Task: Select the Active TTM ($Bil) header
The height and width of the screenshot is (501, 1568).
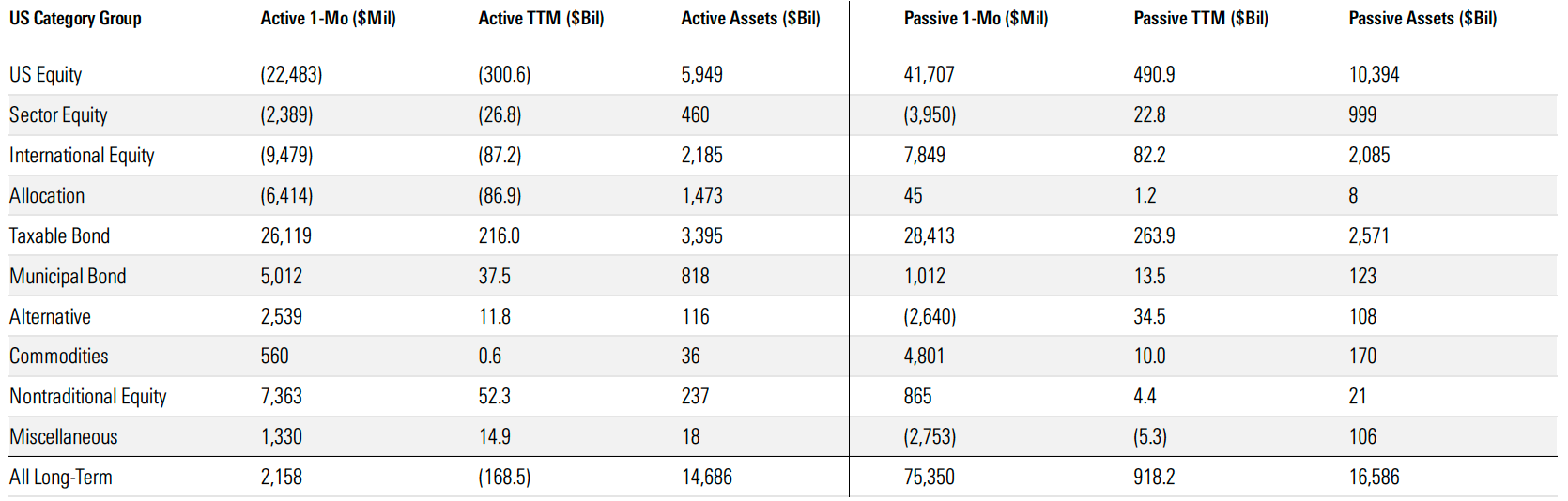Action: click(541, 19)
